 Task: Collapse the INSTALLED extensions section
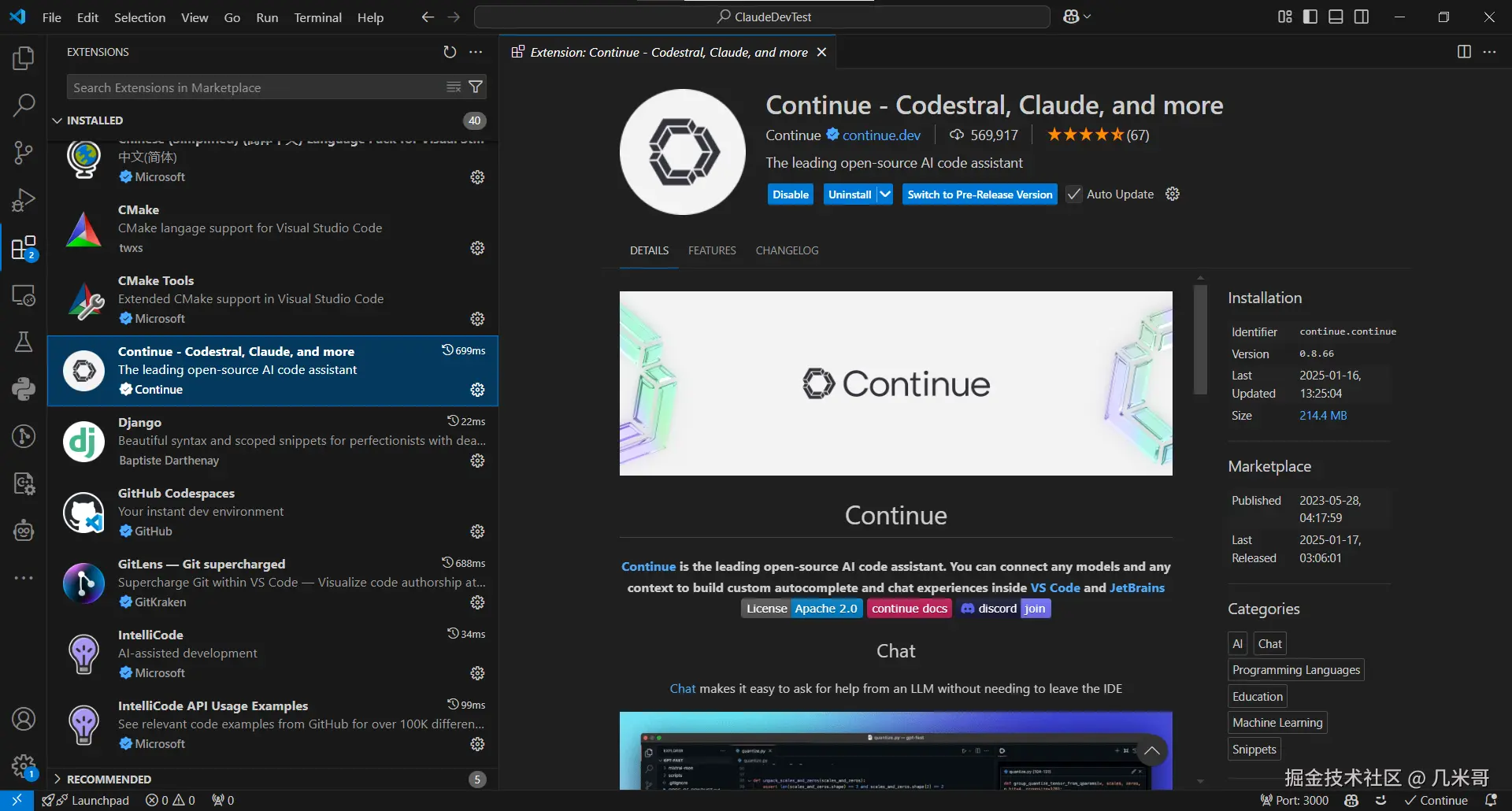click(57, 120)
